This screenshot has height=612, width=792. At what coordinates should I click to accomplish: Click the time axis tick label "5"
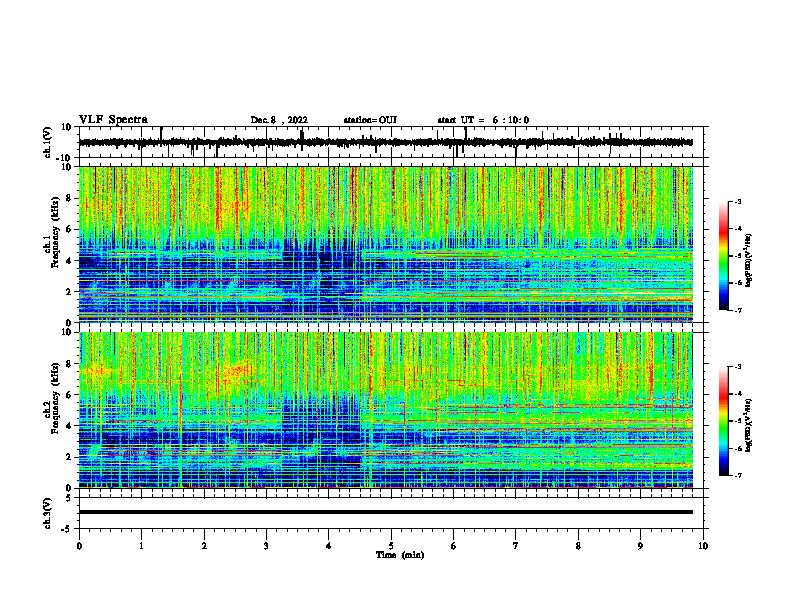pyautogui.click(x=391, y=546)
